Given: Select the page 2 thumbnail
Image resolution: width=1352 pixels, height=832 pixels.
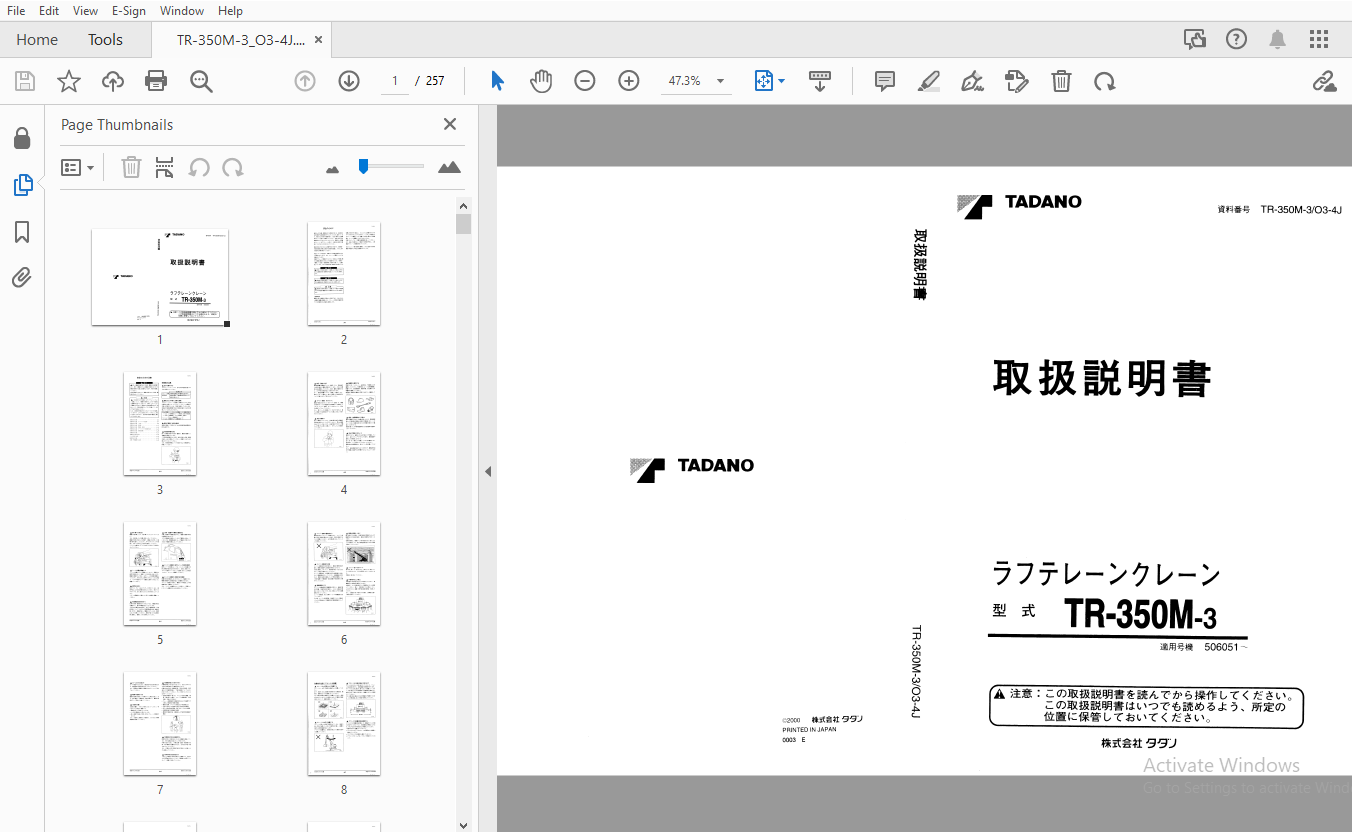Looking at the screenshot, I should tap(344, 273).
